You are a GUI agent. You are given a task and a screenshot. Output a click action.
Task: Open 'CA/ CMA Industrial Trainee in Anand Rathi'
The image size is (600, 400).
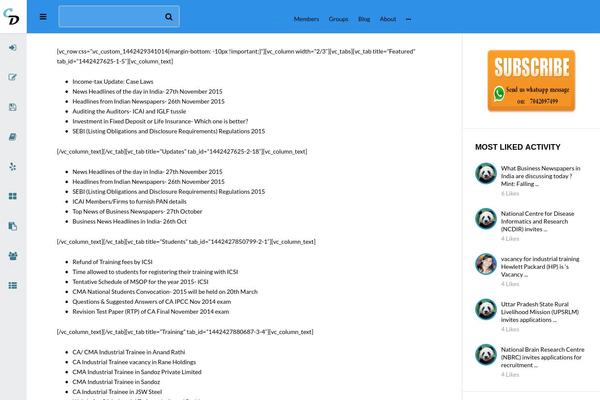129,352
